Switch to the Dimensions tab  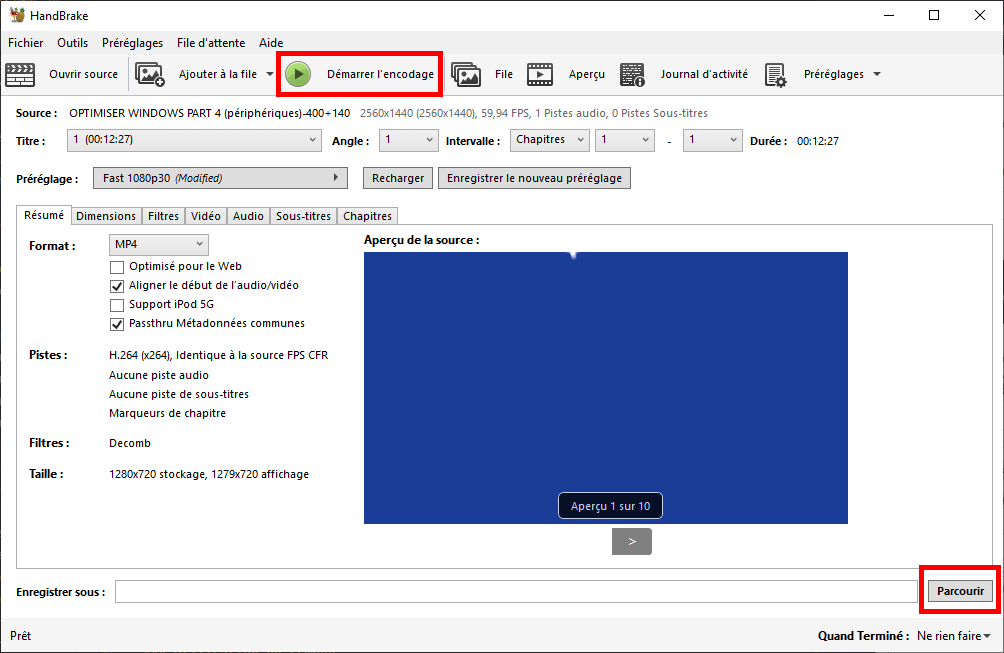[106, 216]
